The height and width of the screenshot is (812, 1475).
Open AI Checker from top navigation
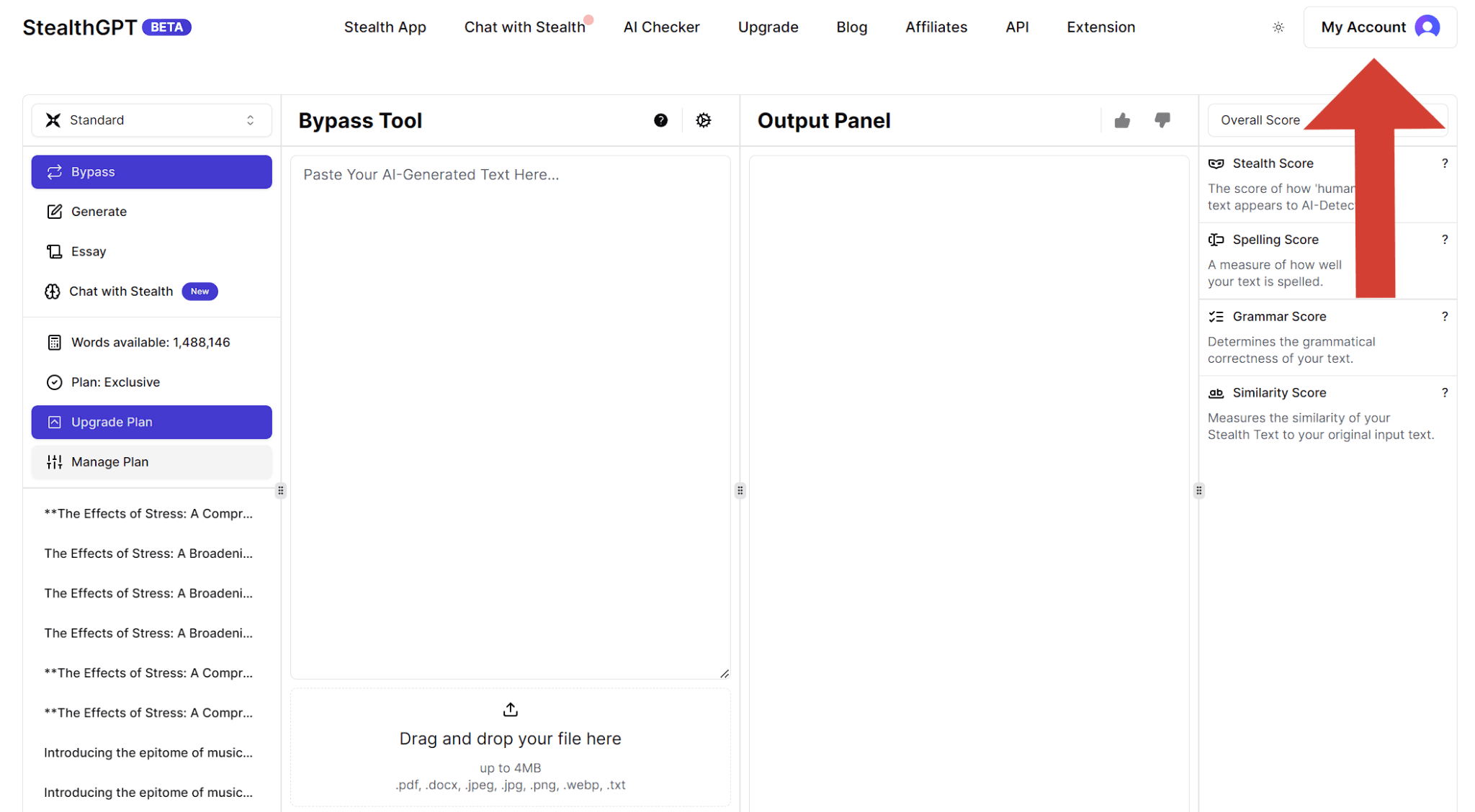pos(661,27)
